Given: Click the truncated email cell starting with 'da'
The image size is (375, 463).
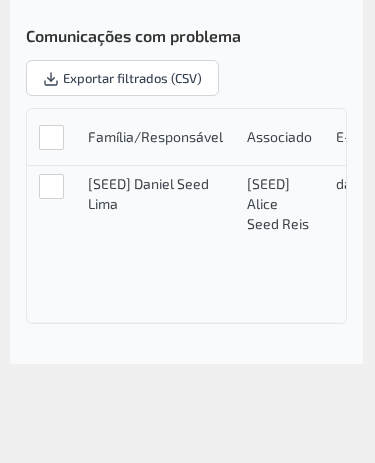Looking at the screenshot, I should [341, 184].
